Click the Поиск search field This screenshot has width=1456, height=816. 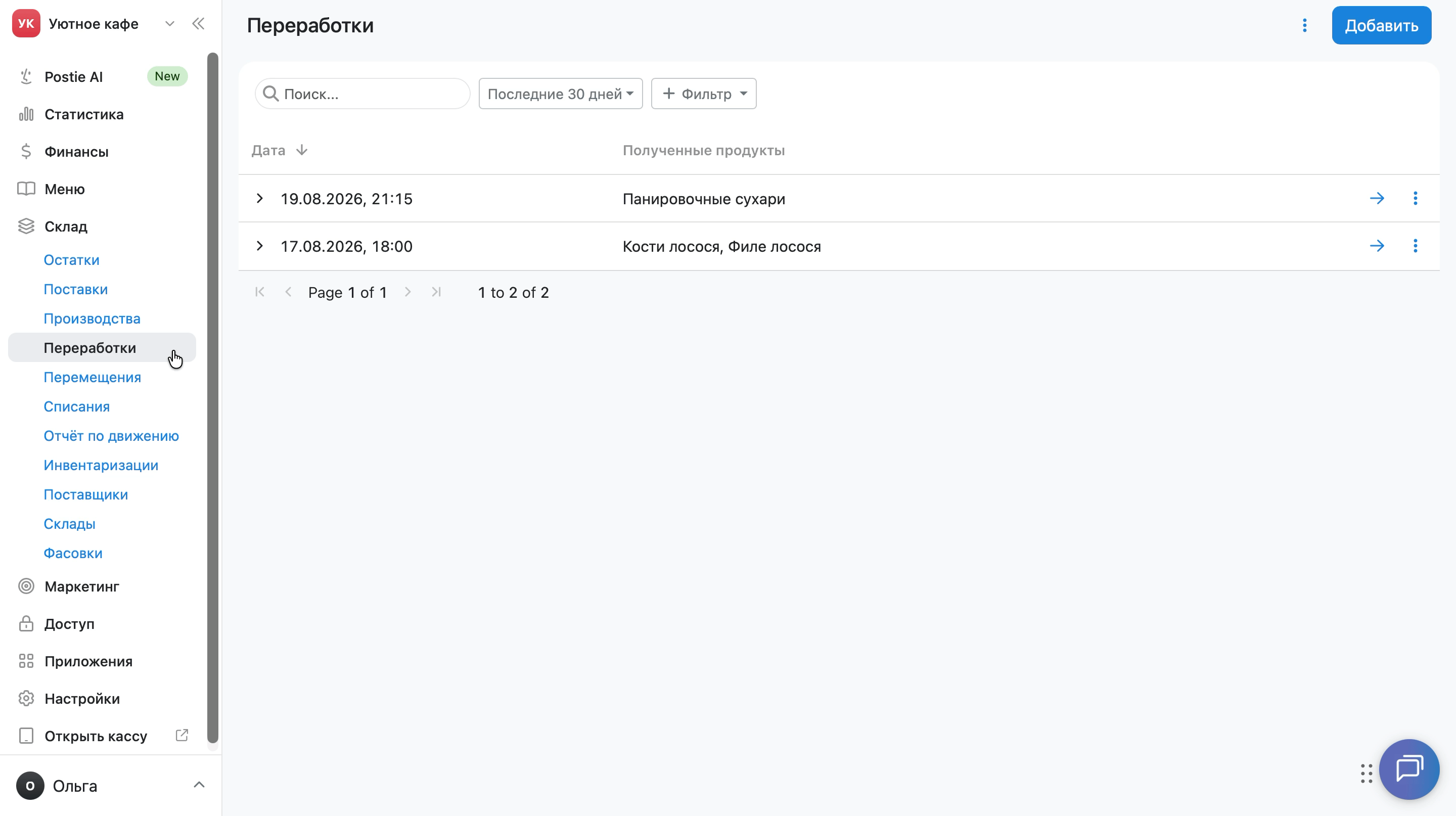362,94
